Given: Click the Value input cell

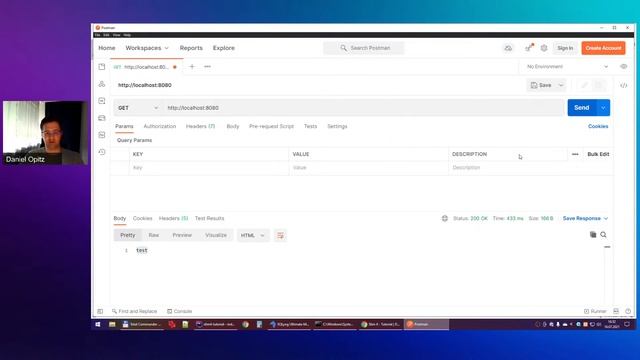Looking at the screenshot, I should (x=369, y=168).
